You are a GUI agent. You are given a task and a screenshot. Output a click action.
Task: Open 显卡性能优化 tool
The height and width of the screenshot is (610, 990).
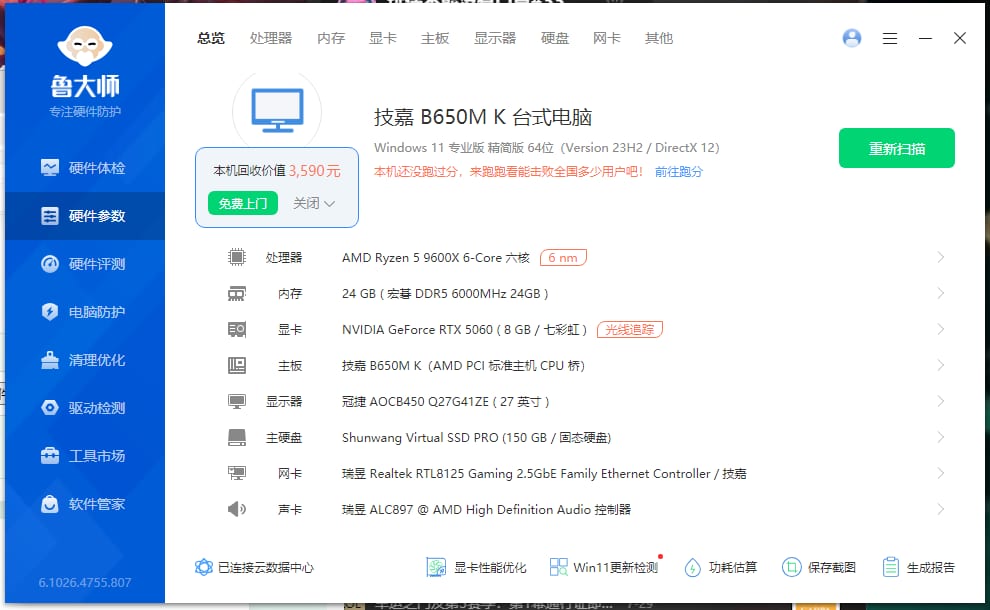pyautogui.click(x=476, y=568)
